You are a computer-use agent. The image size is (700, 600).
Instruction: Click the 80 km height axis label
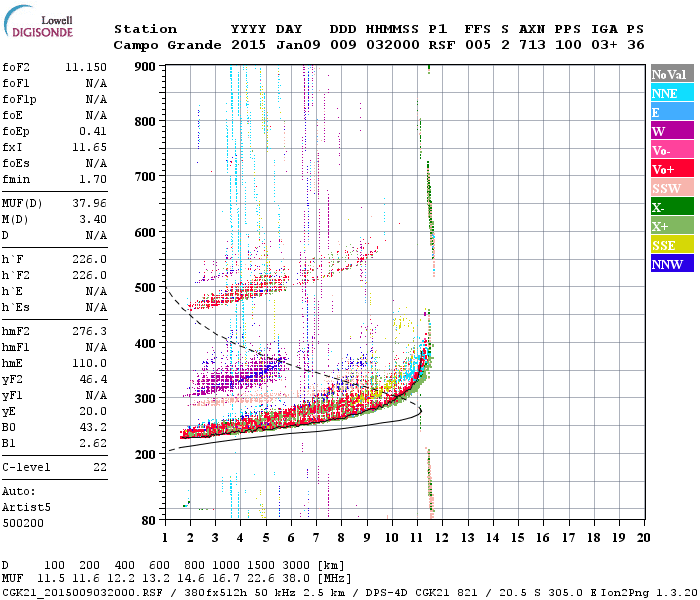148,521
